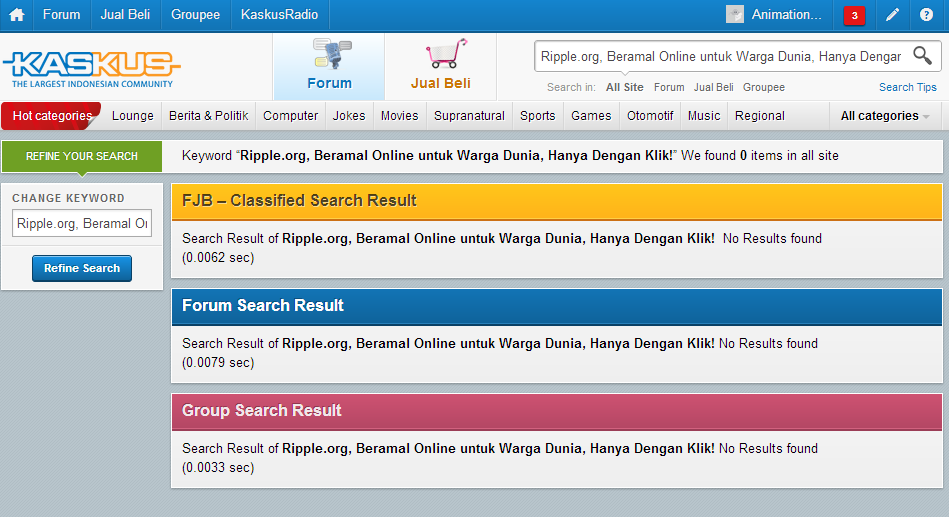The height and width of the screenshot is (517, 949).
Task: Switch to the Jual Beli cart tab
Action: pyautogui.click(x=441, y=67)
